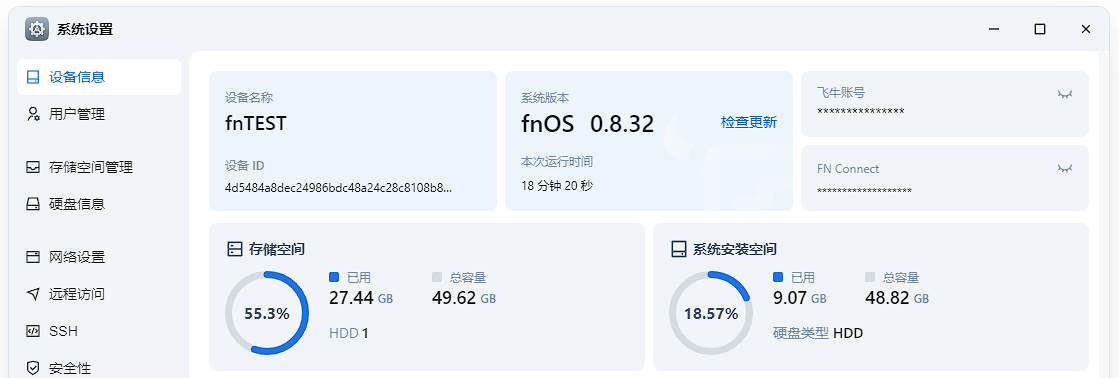Select the 设备信息 device icon in sidebar
The width and height of the screenshot is (1119, 378).
coord(32,77)
